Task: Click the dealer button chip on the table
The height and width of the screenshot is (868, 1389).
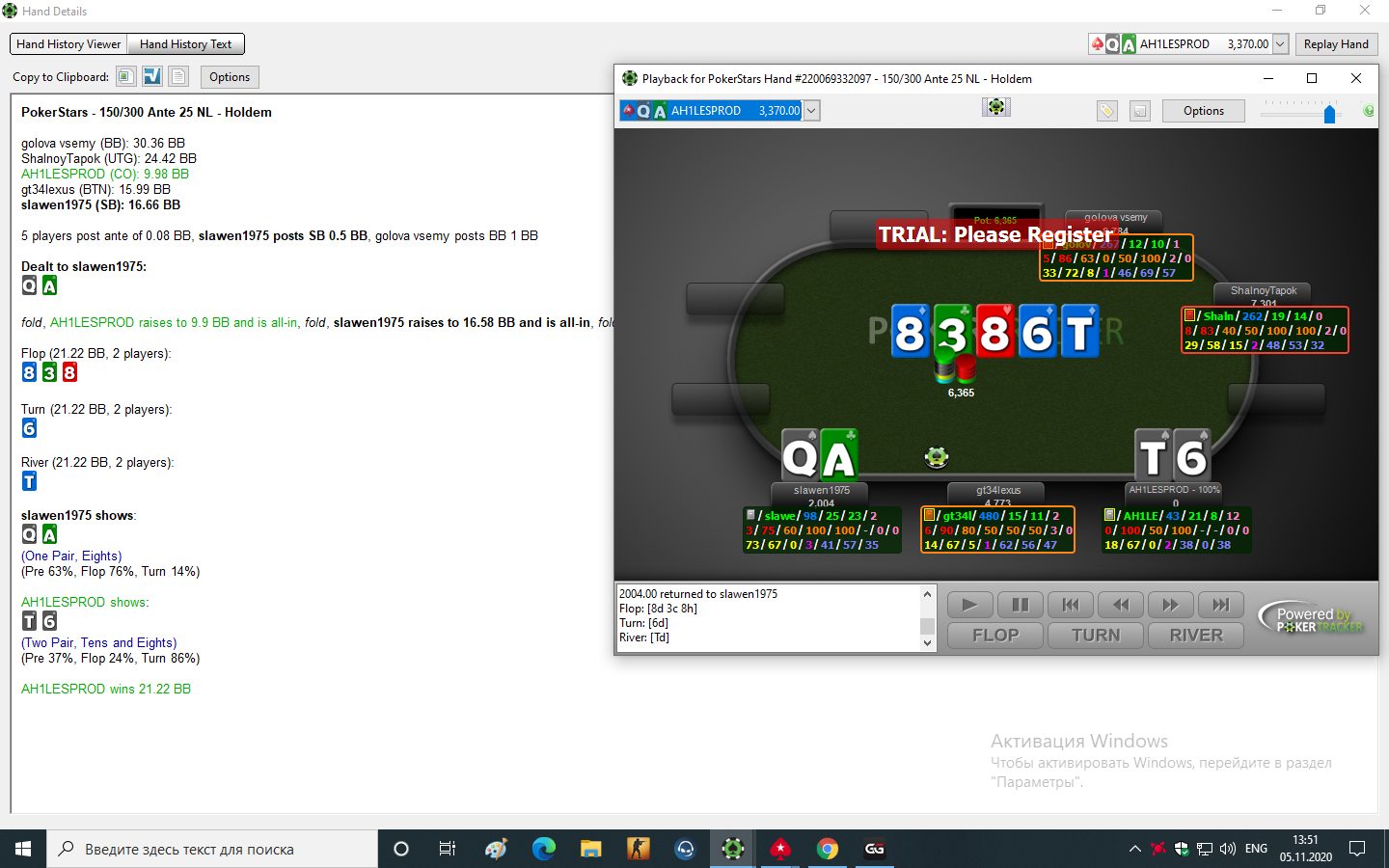Action: [x=937, y=457]
